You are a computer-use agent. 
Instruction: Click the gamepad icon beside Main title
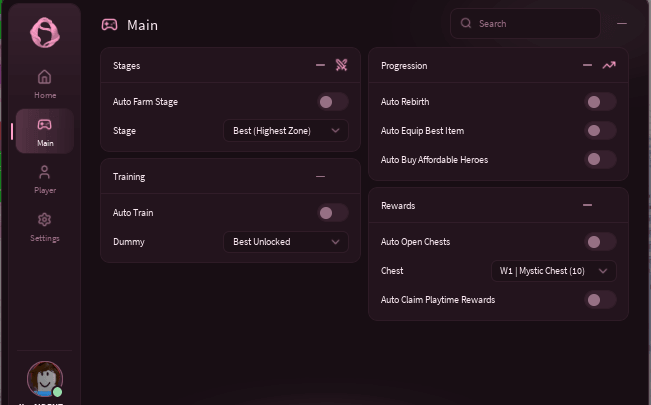(x=110, y=25)
